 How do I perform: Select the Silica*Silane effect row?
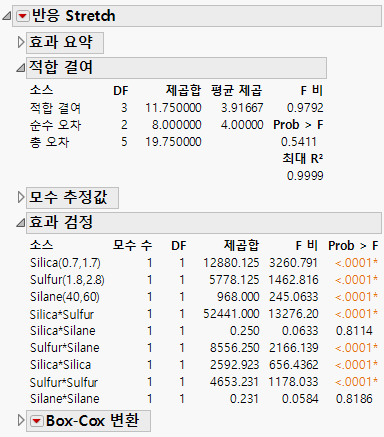click(x=204, y=331)
